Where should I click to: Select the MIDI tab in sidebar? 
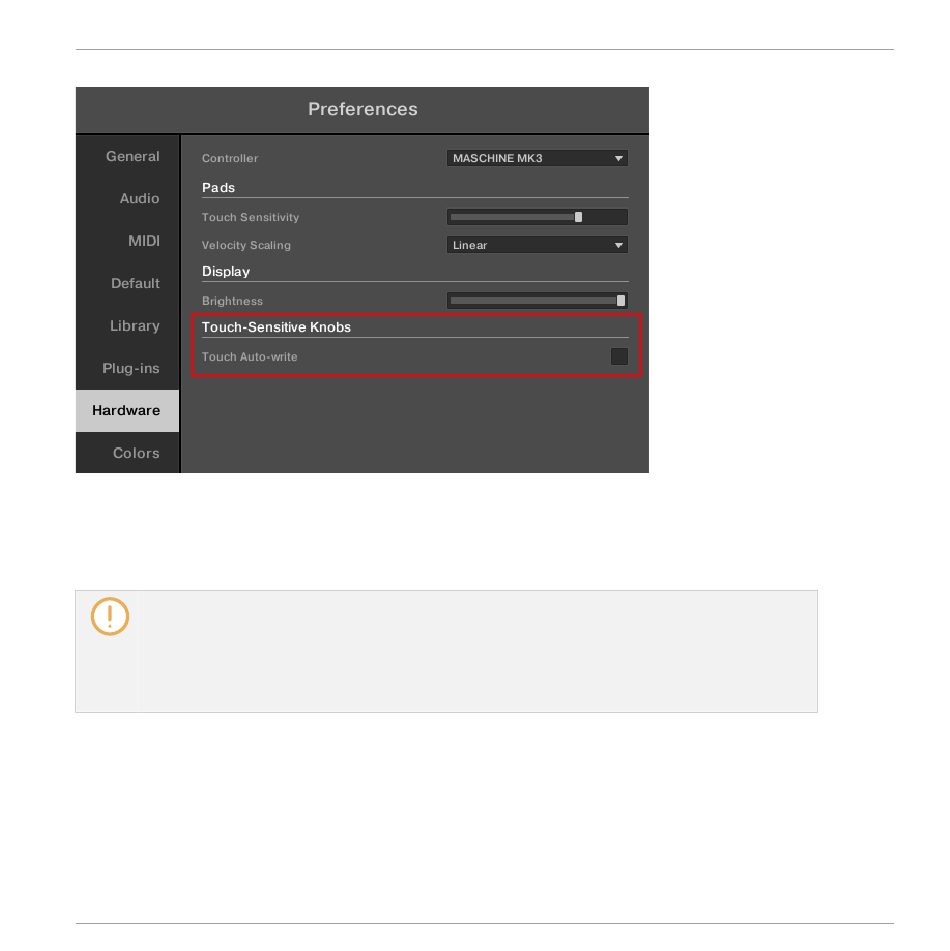(143, 241)
